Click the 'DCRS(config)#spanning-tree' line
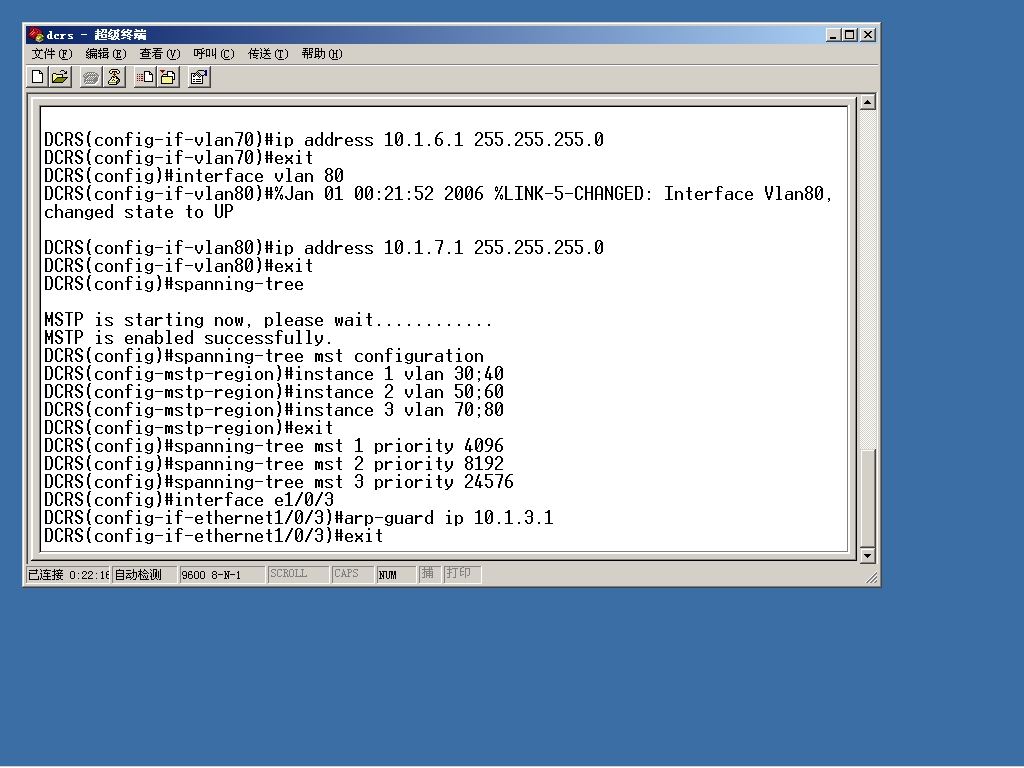This screenshot has width=1024, height=768. [x=174, y=284]
